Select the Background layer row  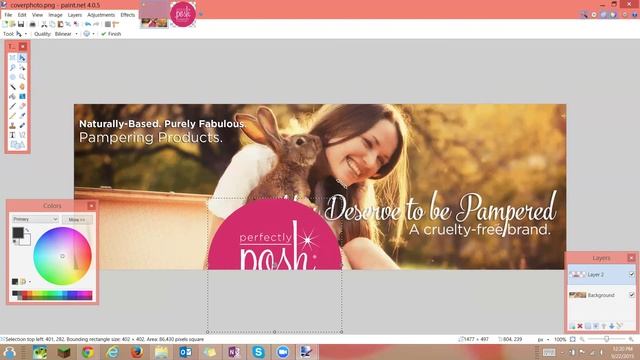point(601,295)
